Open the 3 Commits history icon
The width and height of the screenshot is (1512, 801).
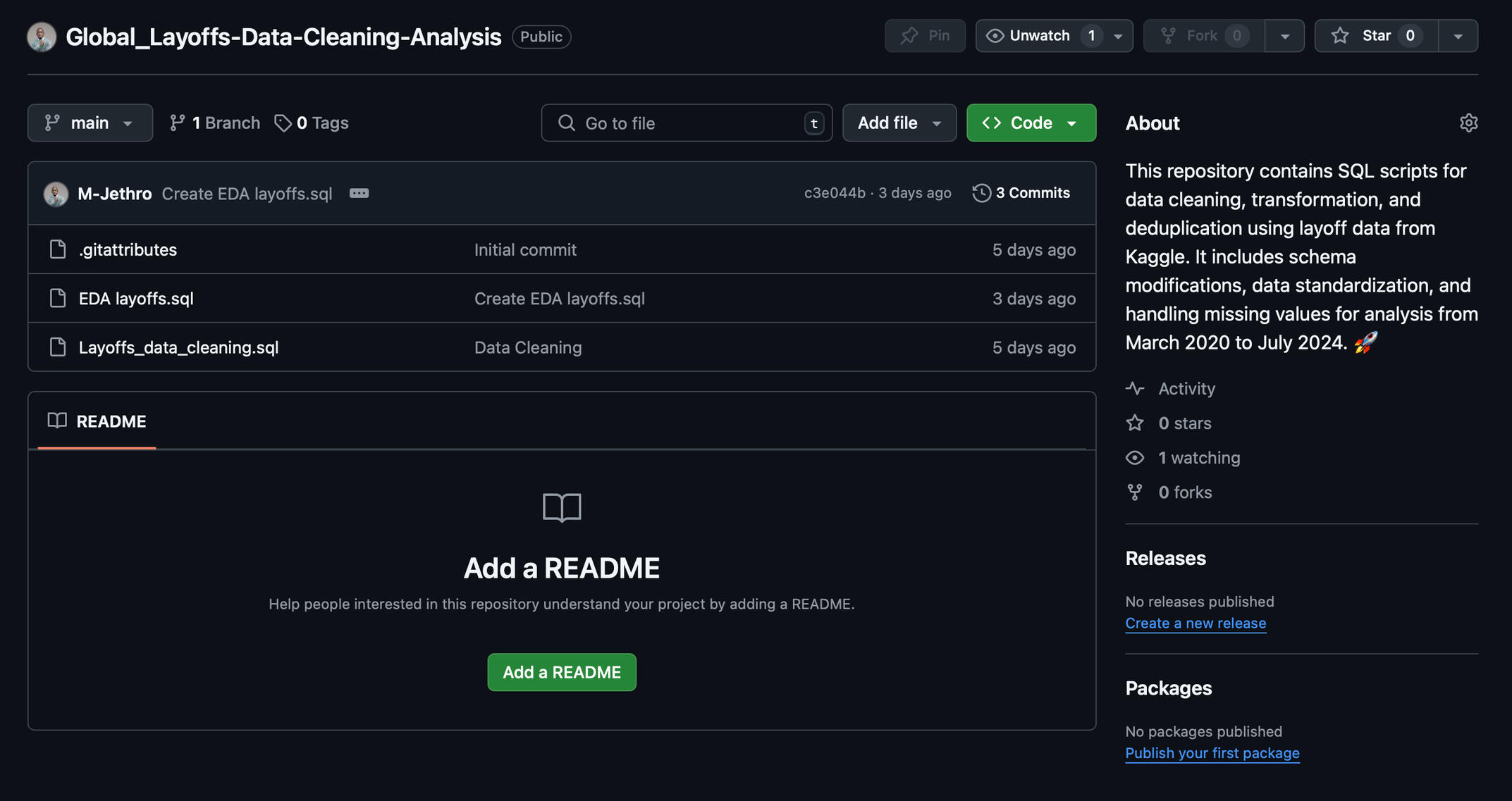point(981,193)
